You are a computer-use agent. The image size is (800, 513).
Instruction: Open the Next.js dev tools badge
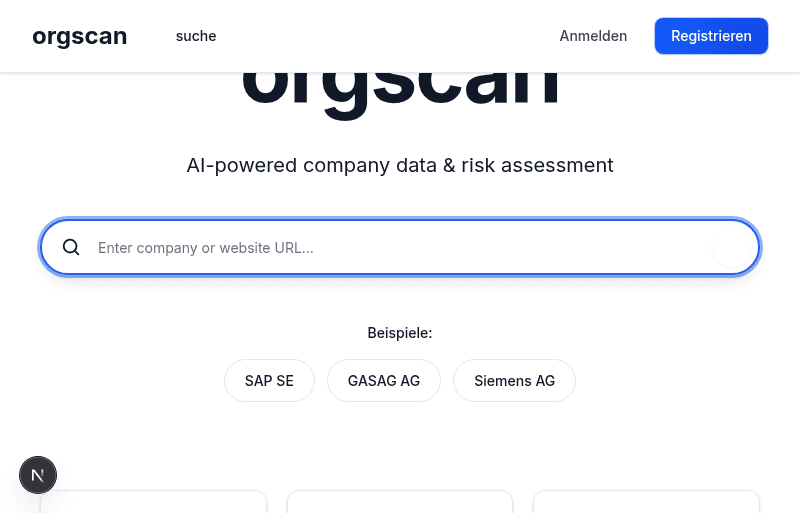(38, 475)
